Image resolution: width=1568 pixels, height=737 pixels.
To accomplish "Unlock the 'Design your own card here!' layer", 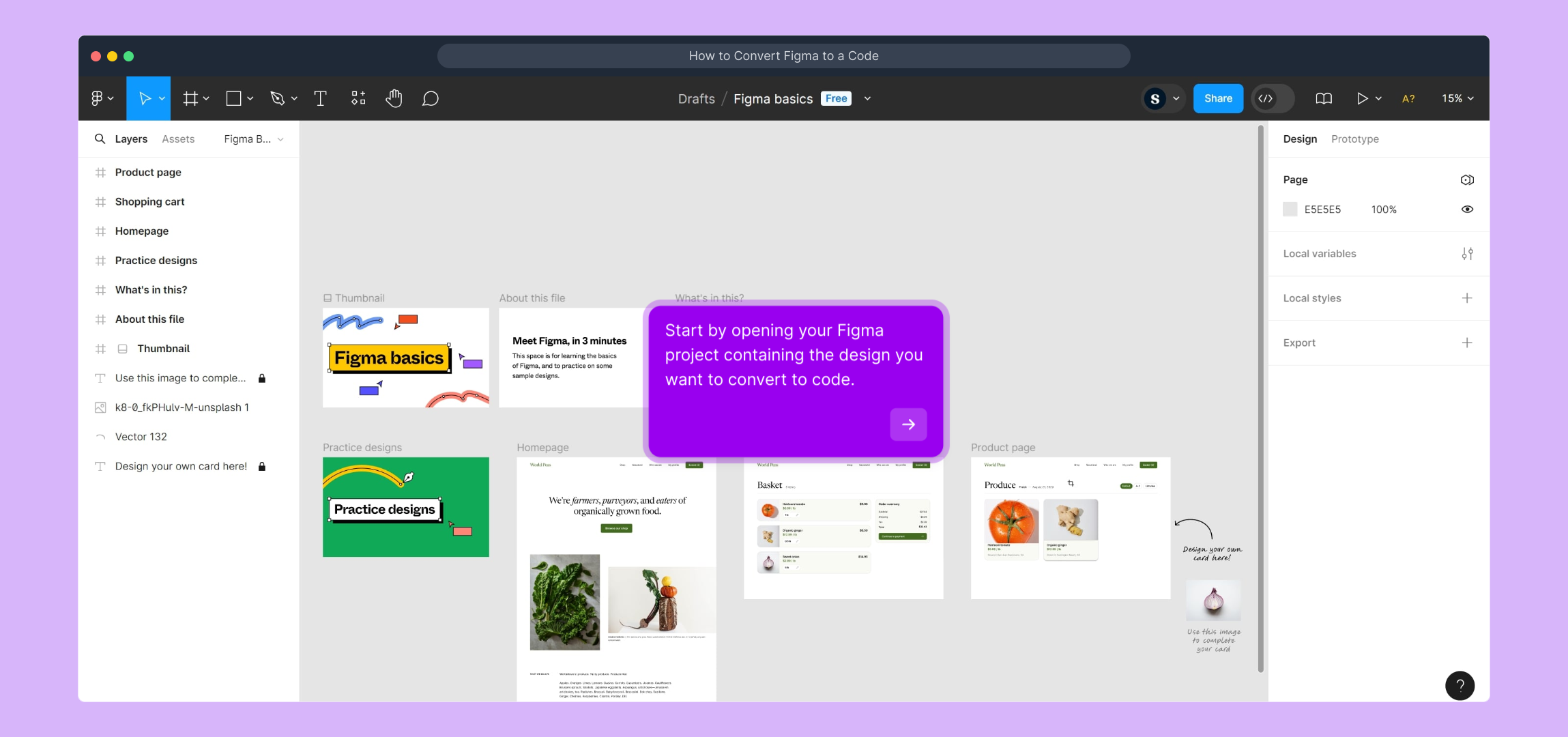I will click(x=262, y=466).
